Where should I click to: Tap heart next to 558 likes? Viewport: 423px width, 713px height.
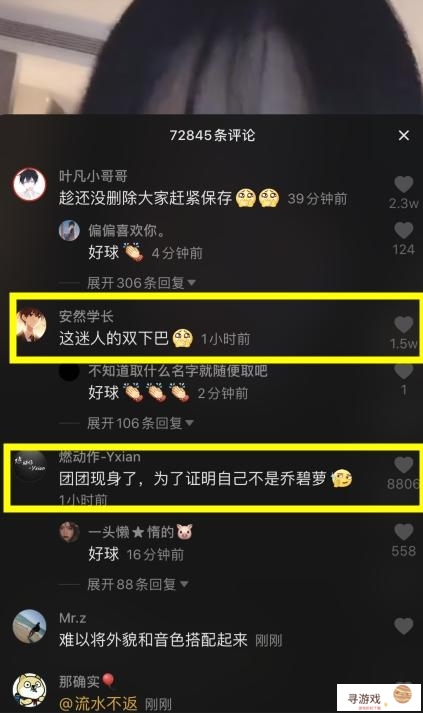(x=403, y=532)
